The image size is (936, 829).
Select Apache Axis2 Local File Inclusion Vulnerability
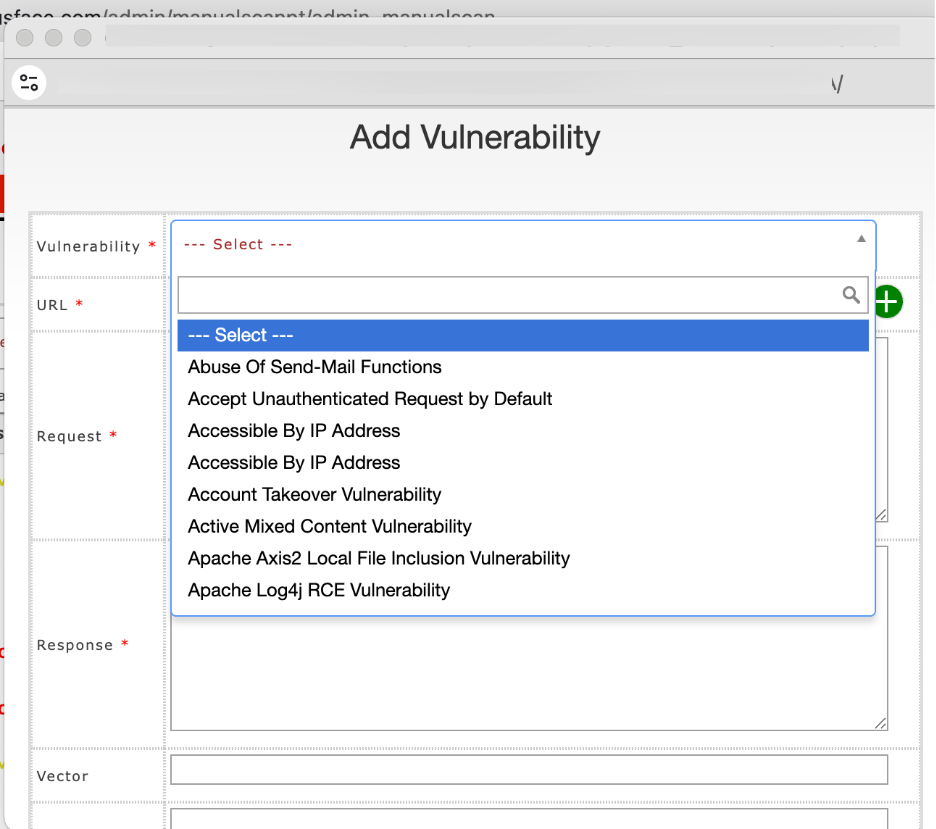pyautogui.click(x=378, y=559)
